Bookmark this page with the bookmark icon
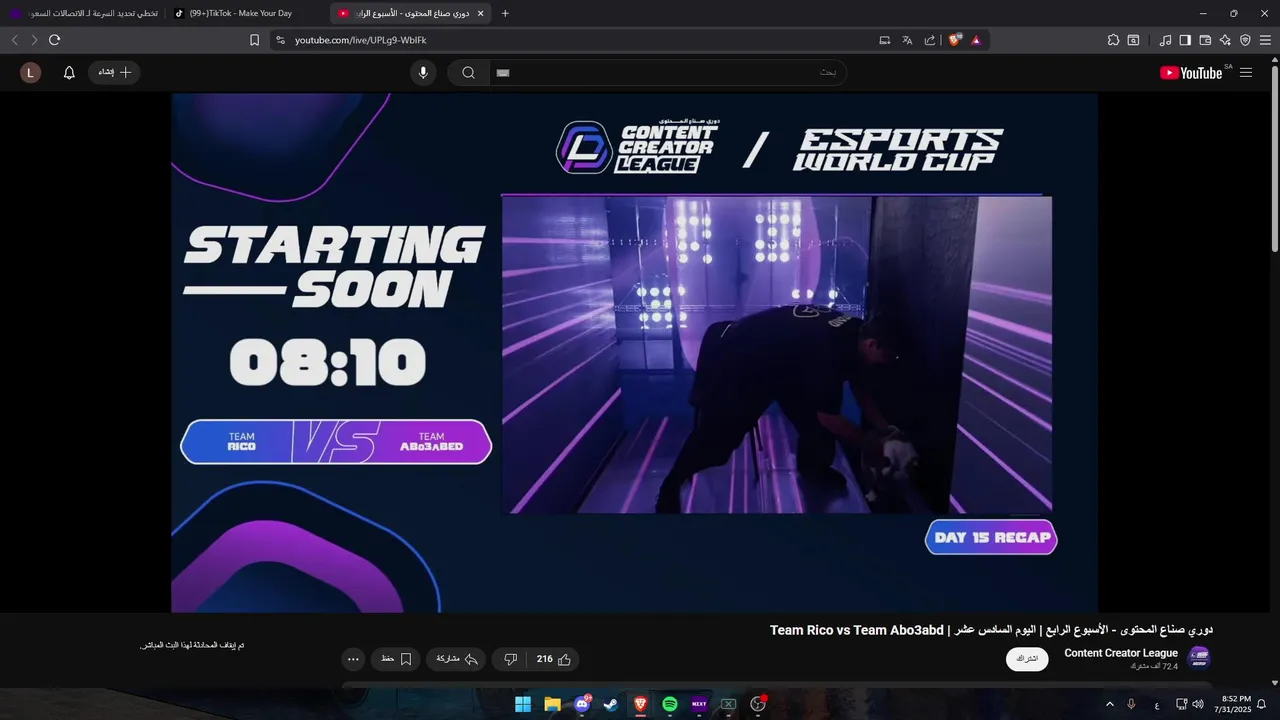The image size is (1280, 720). click(x=254, y=40)
